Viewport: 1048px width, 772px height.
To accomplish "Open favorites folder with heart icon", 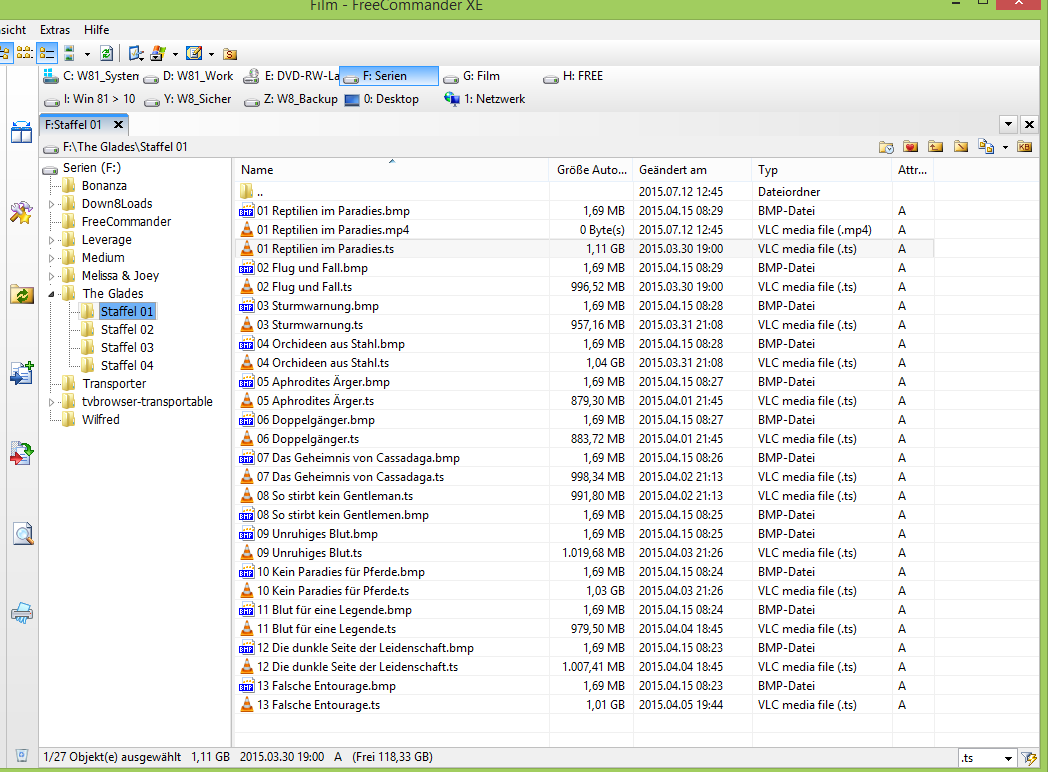I will [x=910, y=146].
